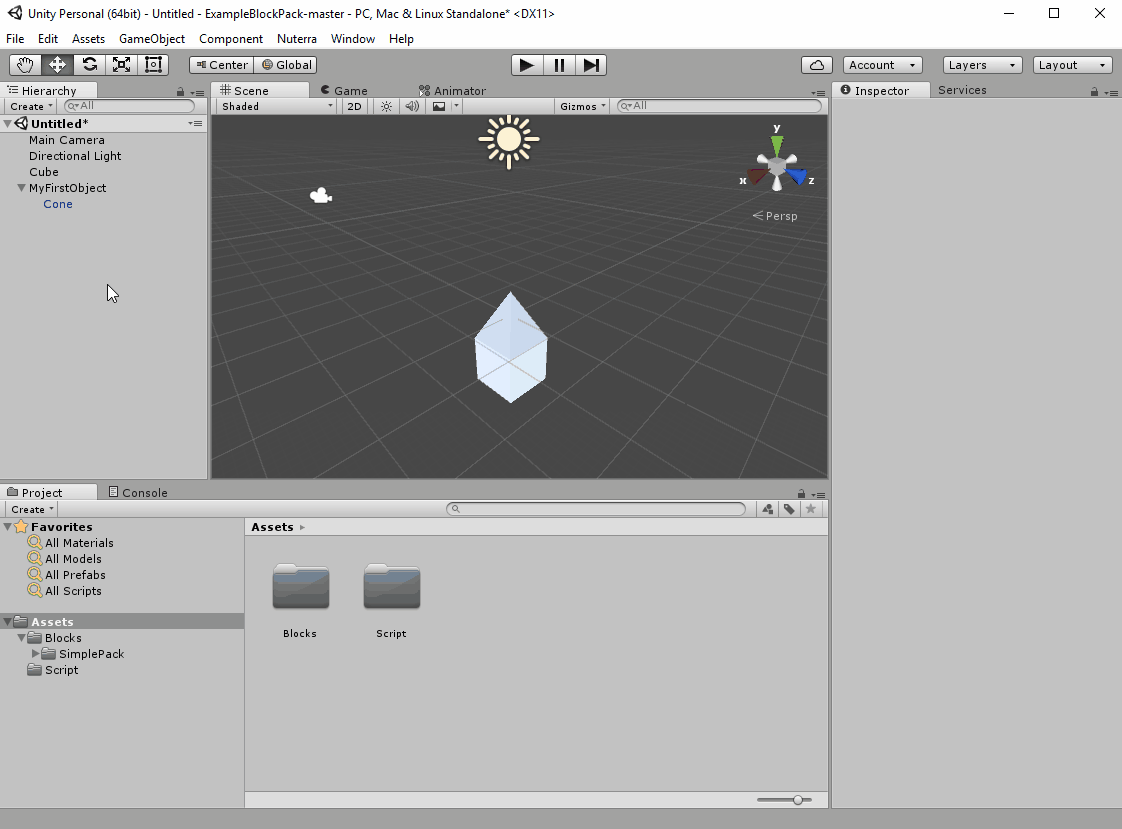Switch to the Console tab
Viewport: 1122px width, 829px height.
(138, 493)
